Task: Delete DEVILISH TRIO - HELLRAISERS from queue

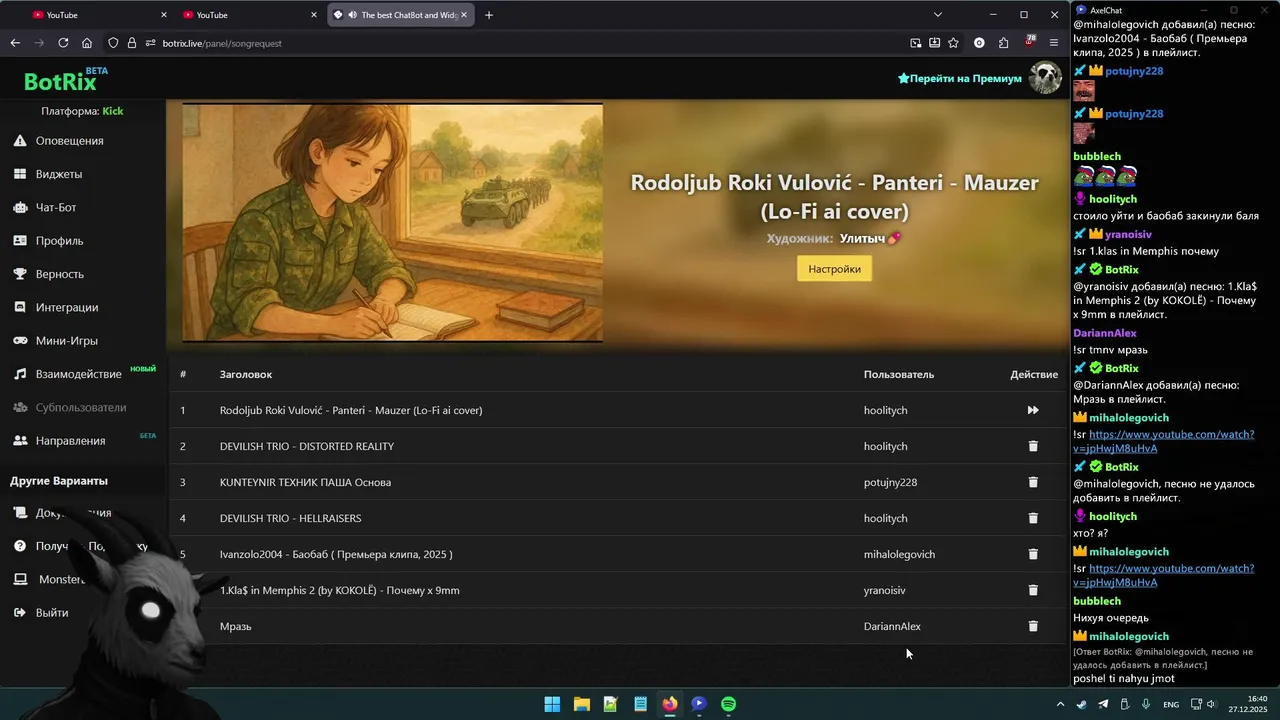Action: coord(1033,518)
